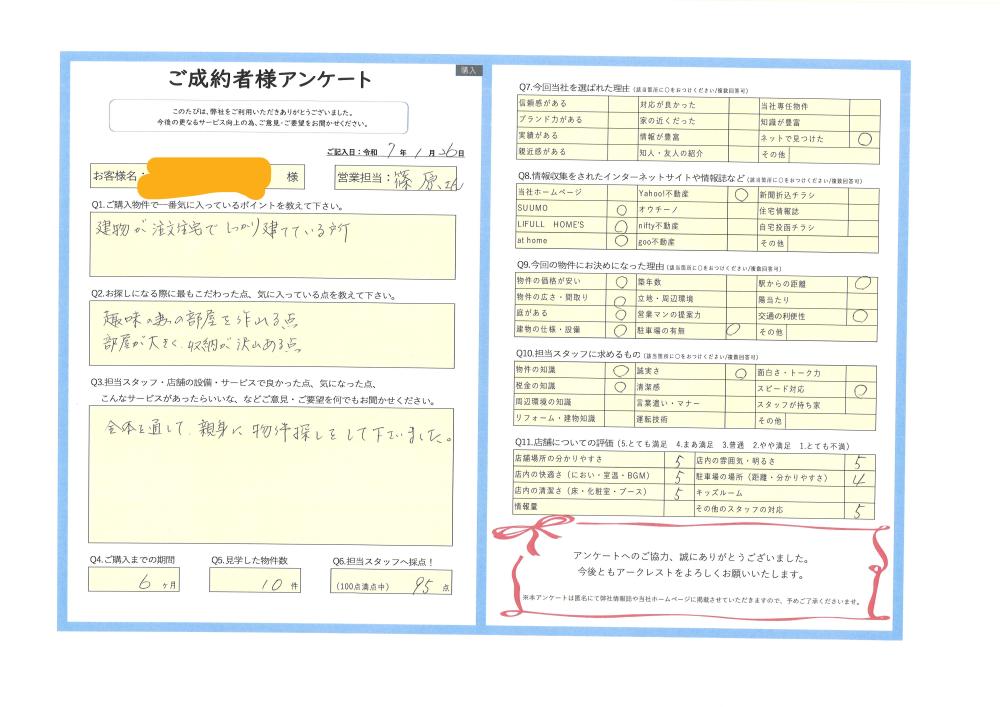This screenshot has height=707, width=1000.
Task: Click the circled cell beside SUUMO
Action: [x=621, y=209]
